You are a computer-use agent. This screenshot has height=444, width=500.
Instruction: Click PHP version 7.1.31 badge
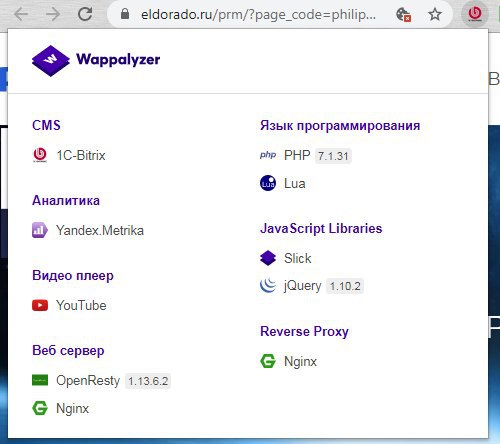333,156
